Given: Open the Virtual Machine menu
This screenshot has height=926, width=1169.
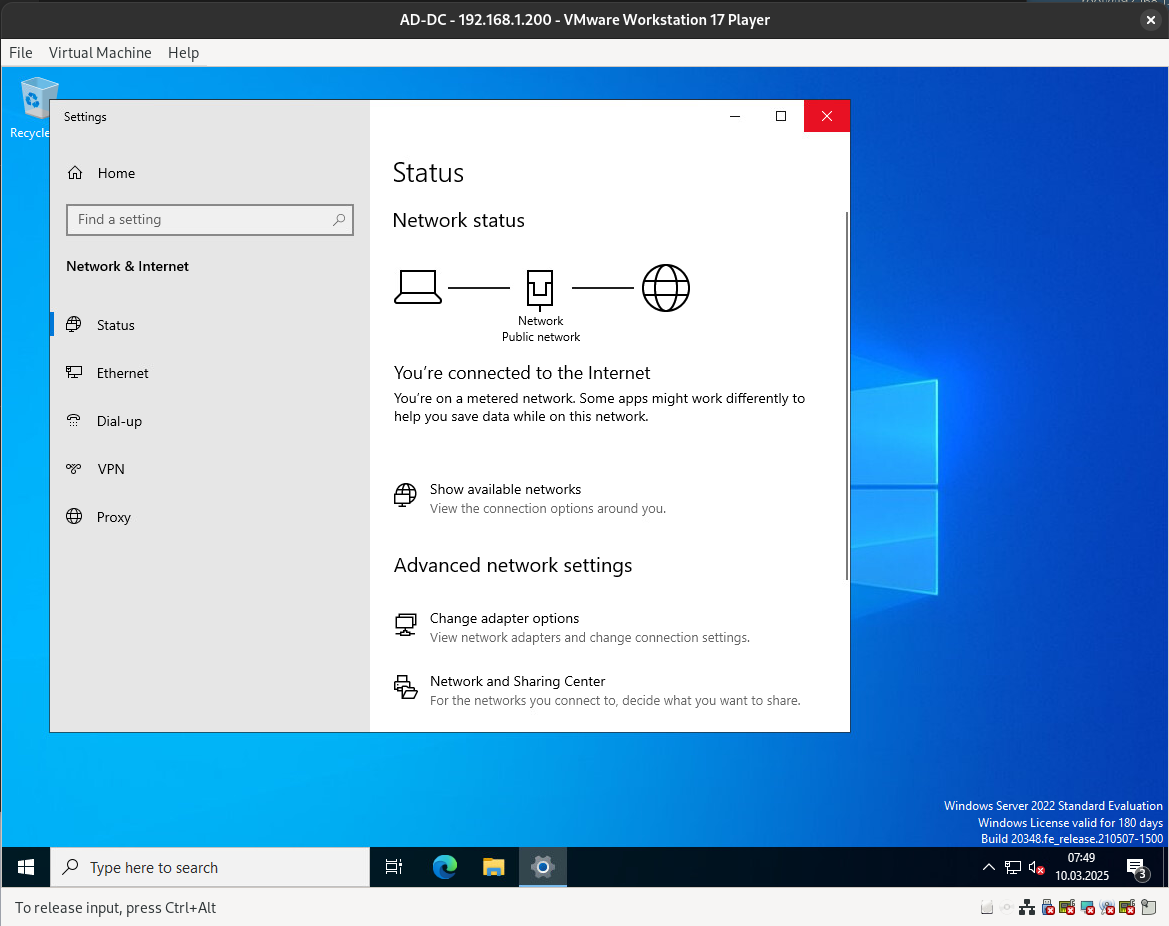Looking at the screenshot, I should click(x=100, y=53).
